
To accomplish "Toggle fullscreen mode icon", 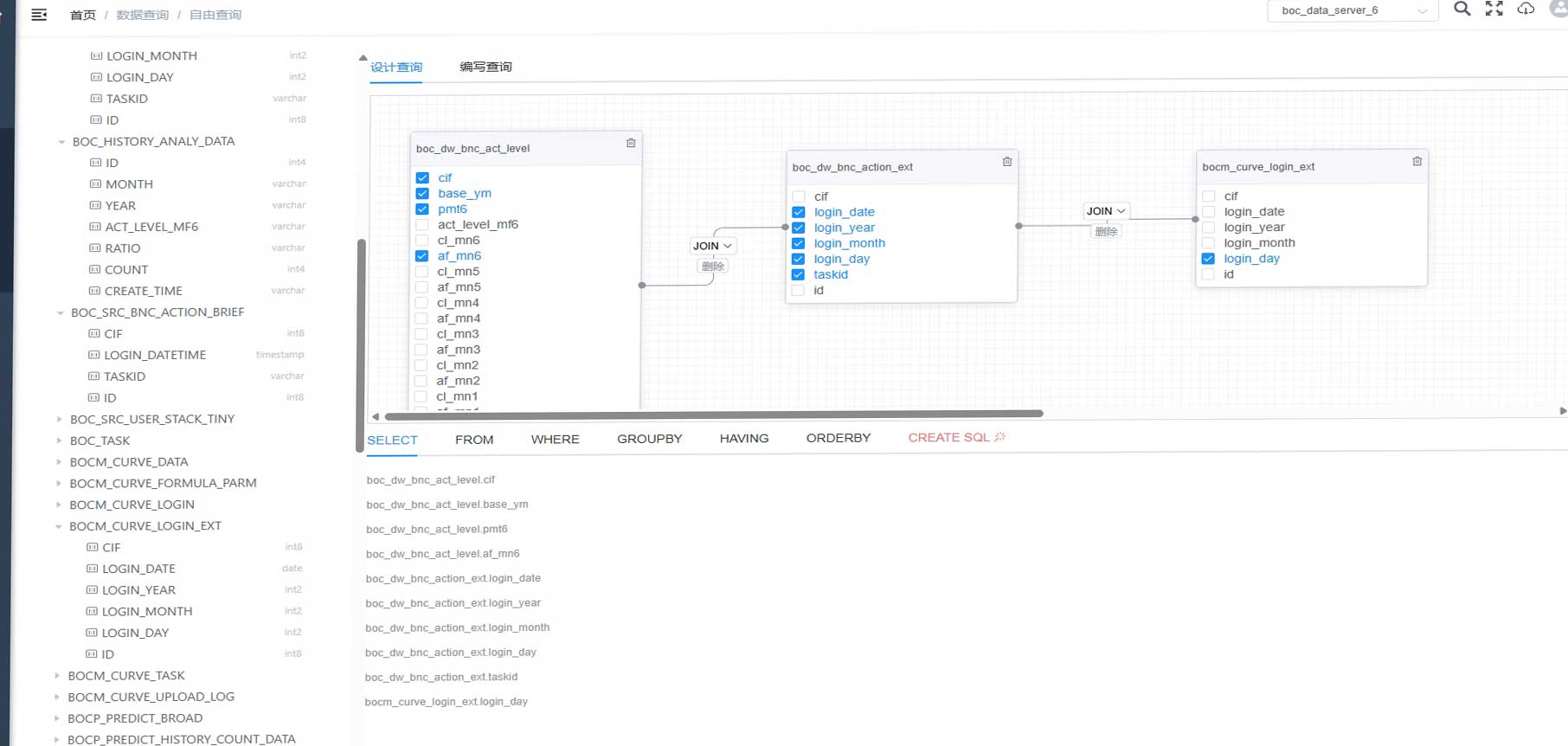I will (1494, 10).
